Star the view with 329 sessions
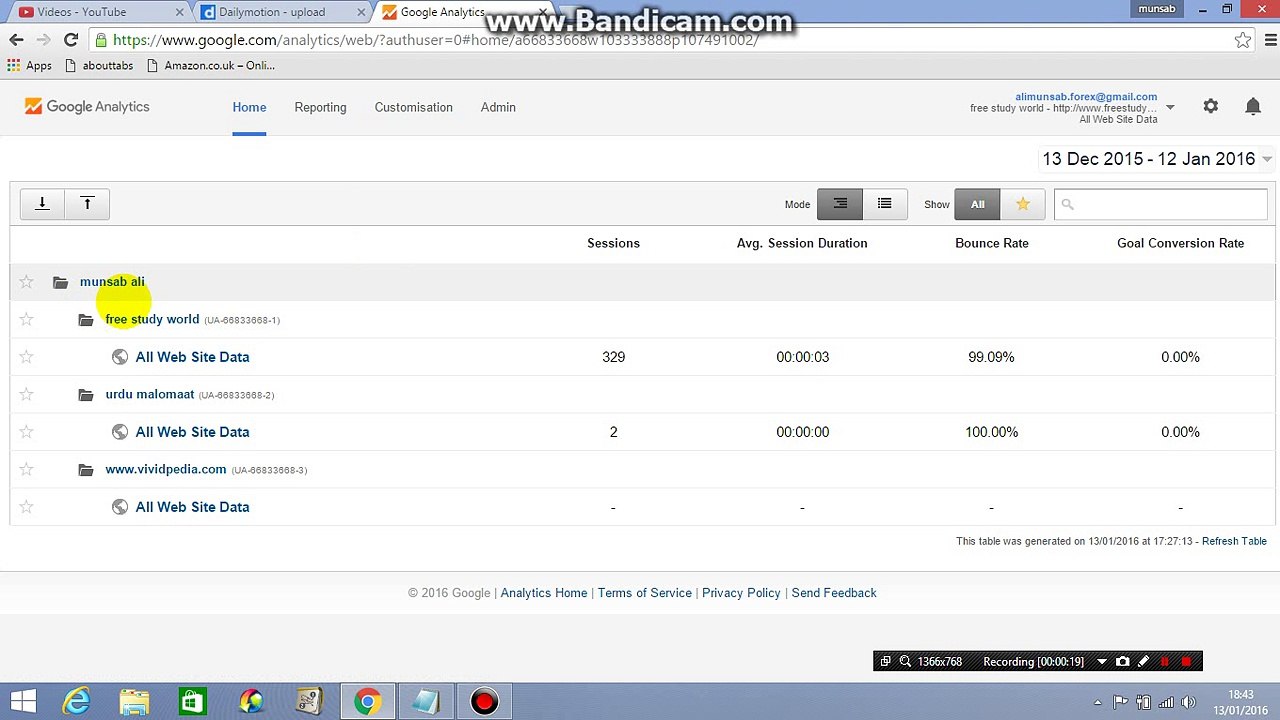 [x=27, y=357]
